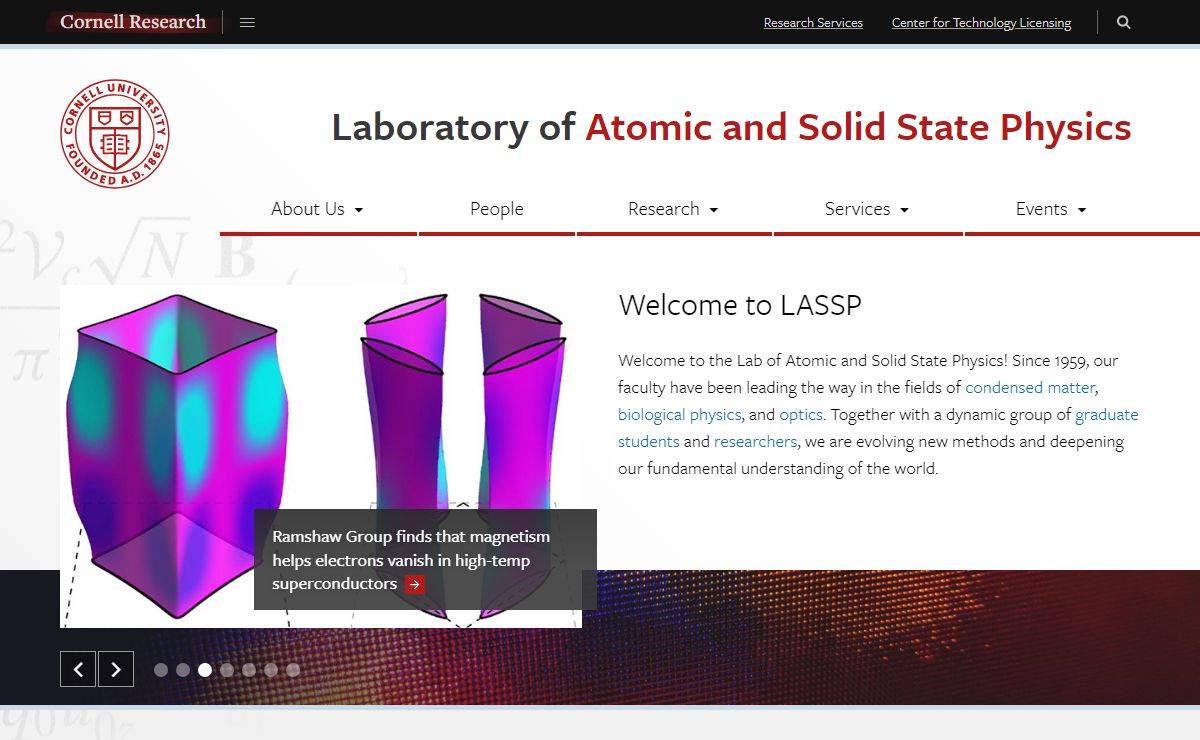1200x740 pixels.
Task: Follow the optics link
Action: click(x=801, y=414)
